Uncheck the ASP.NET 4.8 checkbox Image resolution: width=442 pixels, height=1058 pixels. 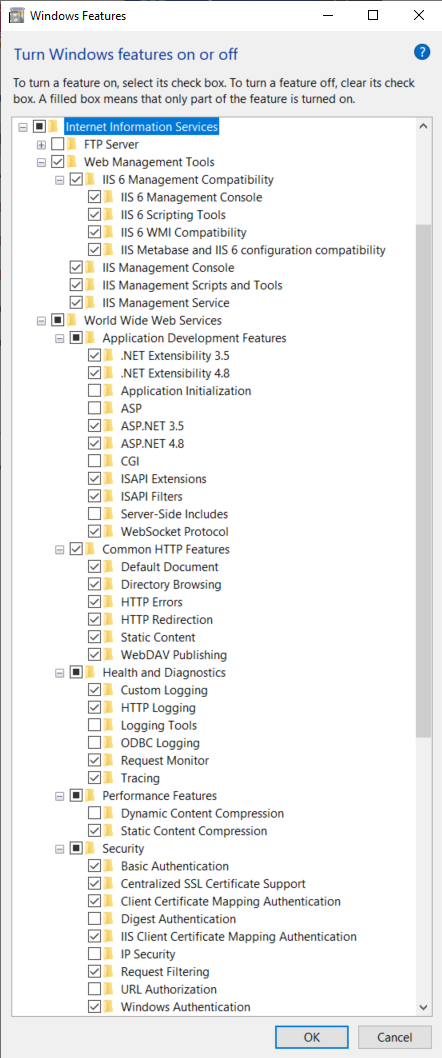(94, 444)
